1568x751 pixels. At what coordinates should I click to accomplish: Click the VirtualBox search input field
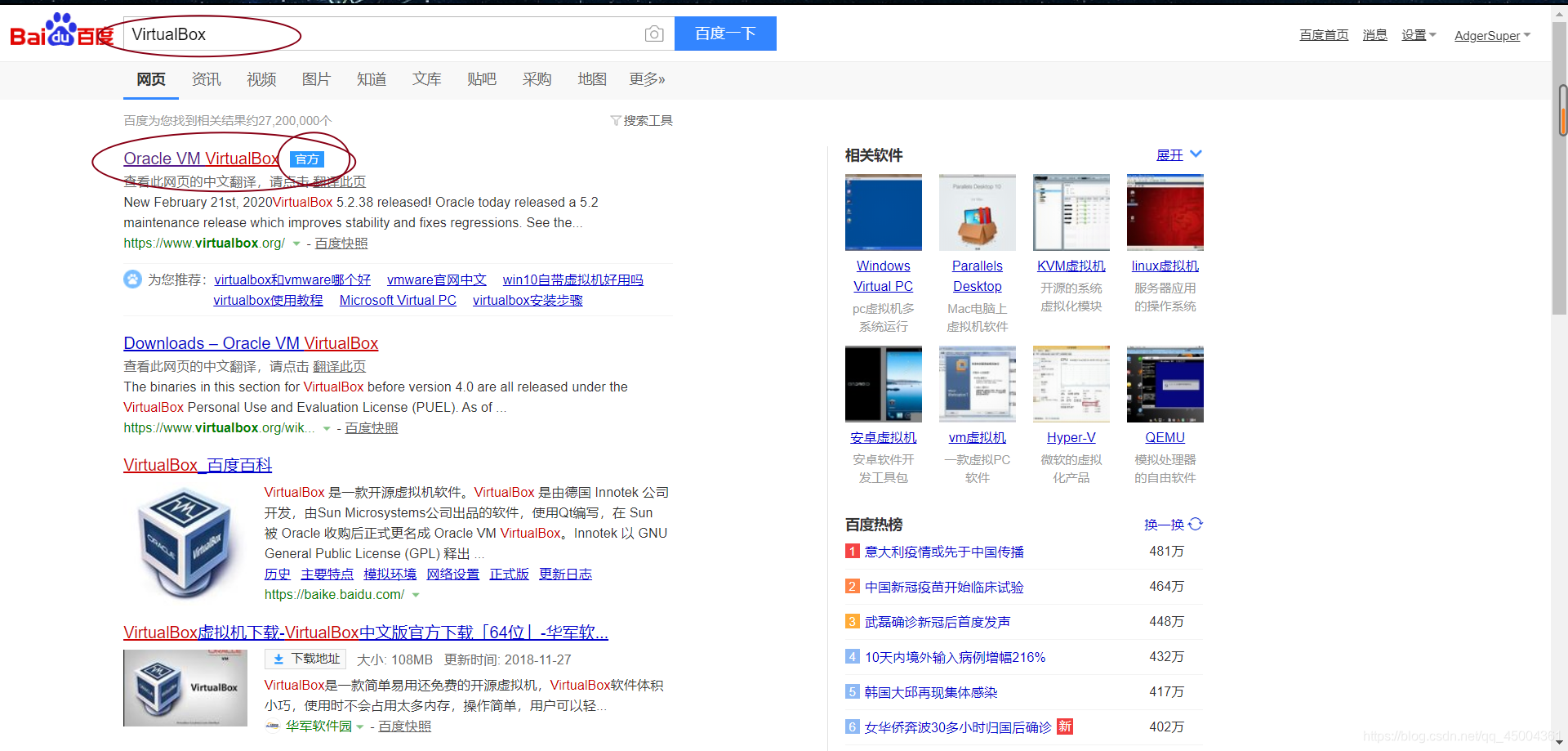point(399,34)
